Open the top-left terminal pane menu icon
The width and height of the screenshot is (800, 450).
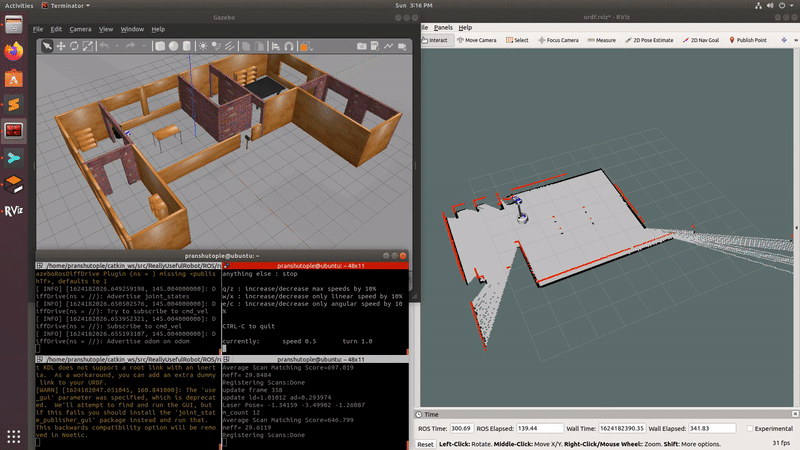(x=39, y=266)
